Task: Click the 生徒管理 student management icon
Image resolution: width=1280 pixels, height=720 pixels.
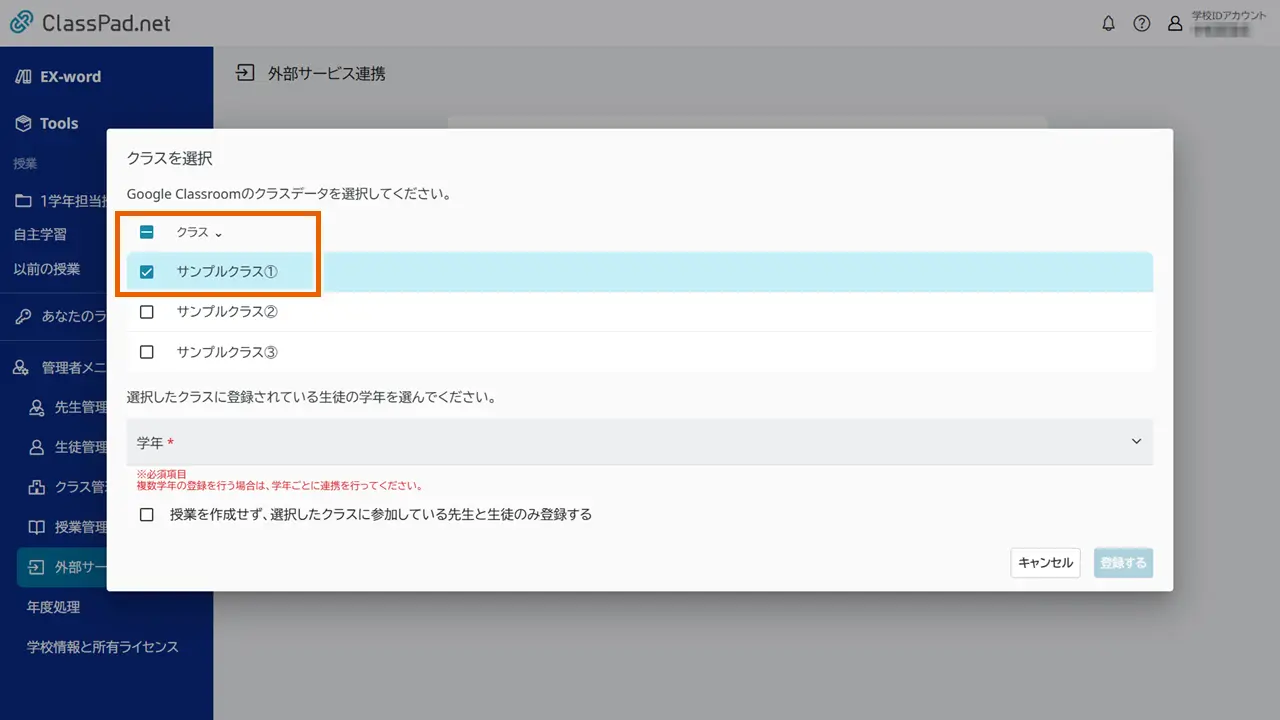Action: point(34,446)
